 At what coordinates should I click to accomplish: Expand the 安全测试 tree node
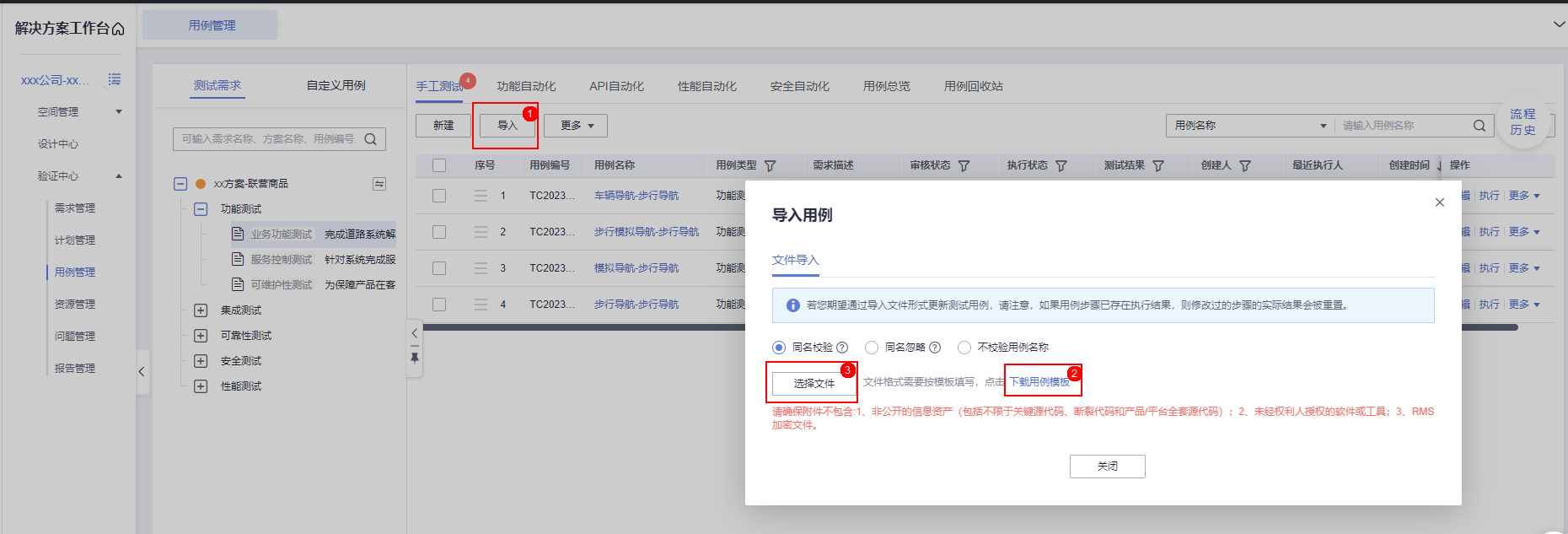201,361
